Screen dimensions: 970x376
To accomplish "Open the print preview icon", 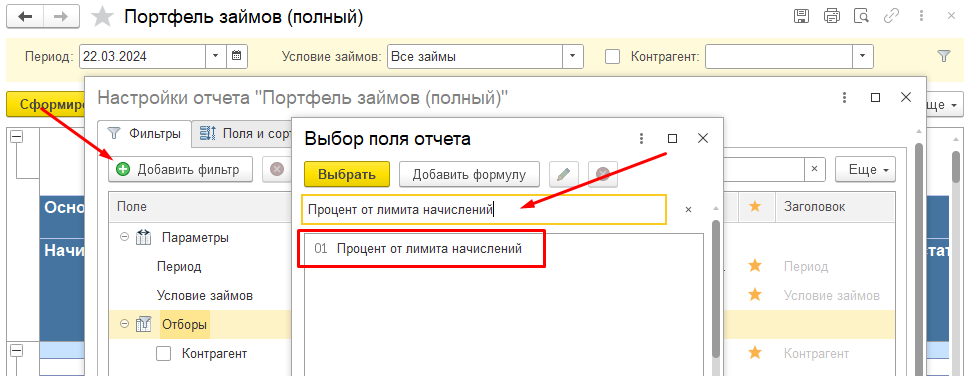I will tap(861, 17).
